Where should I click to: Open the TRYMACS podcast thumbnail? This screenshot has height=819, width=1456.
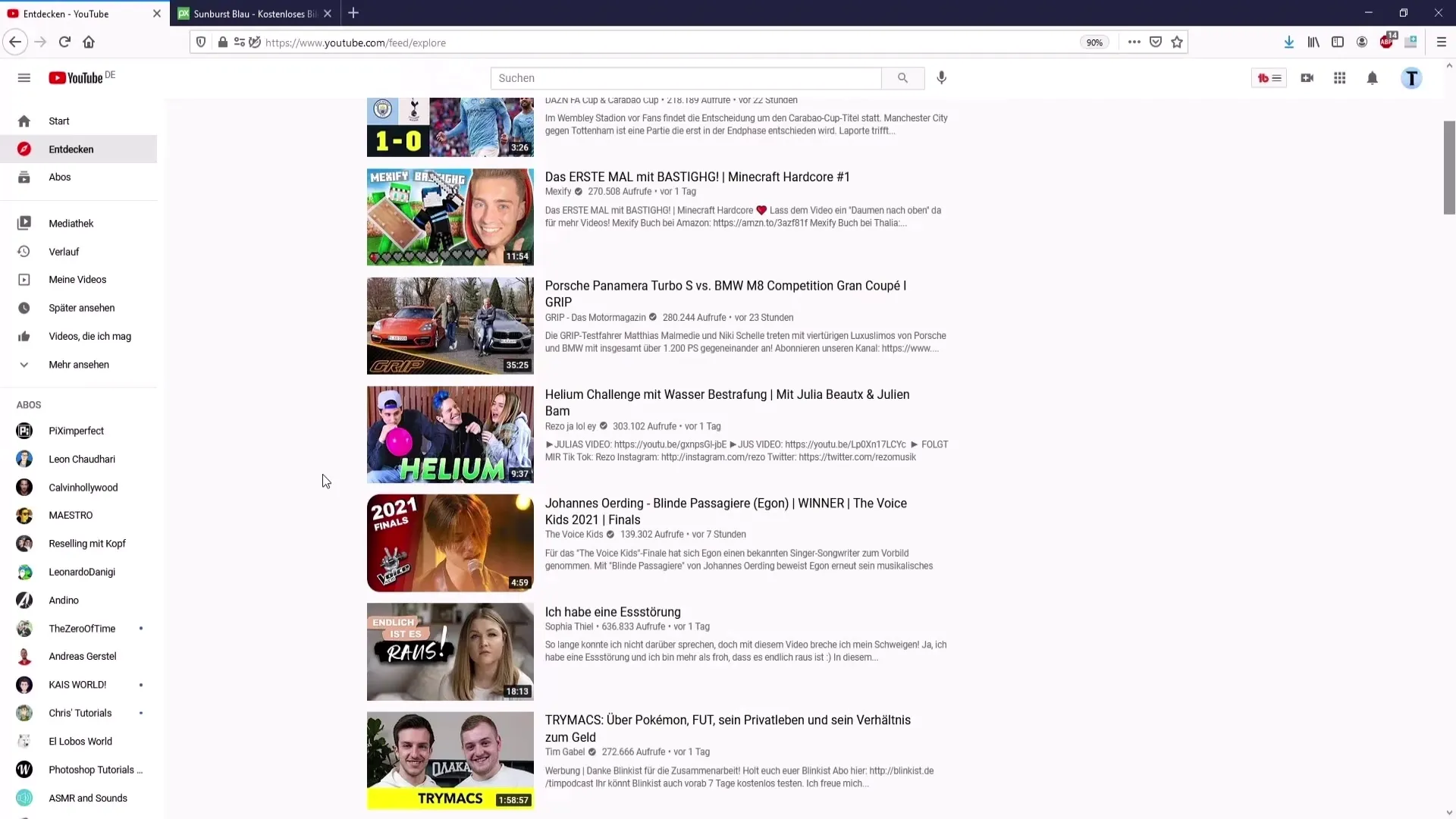[450, 761]
